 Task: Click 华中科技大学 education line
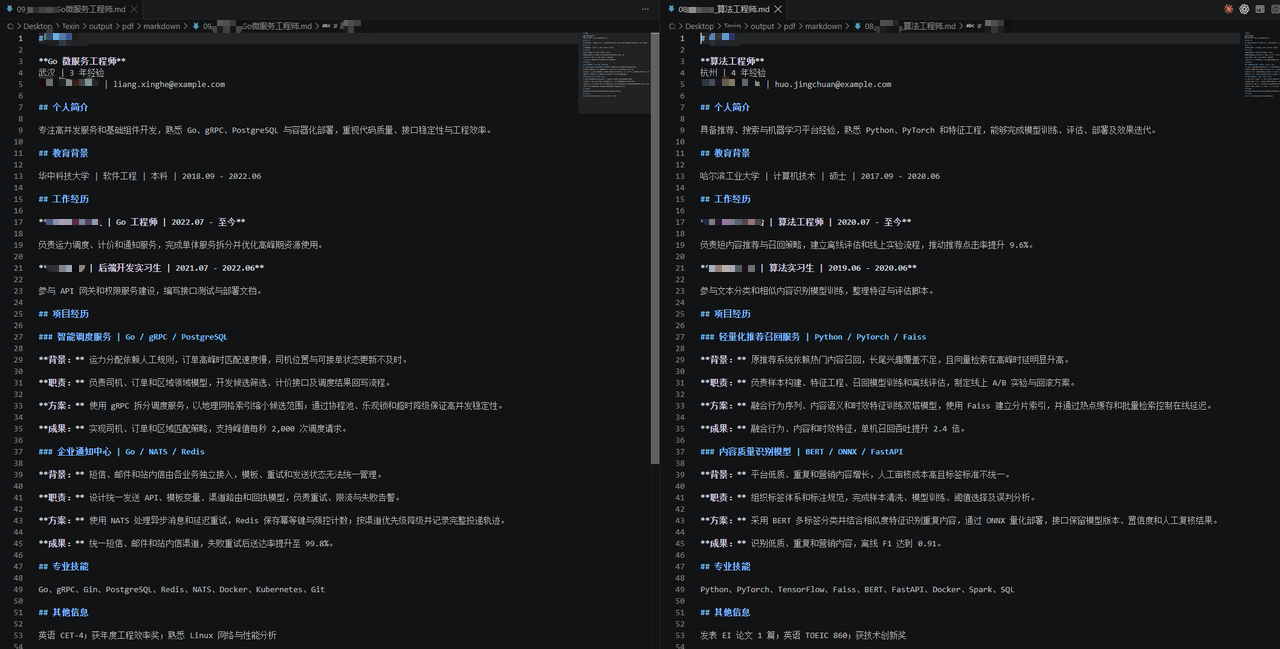point(150,176)
